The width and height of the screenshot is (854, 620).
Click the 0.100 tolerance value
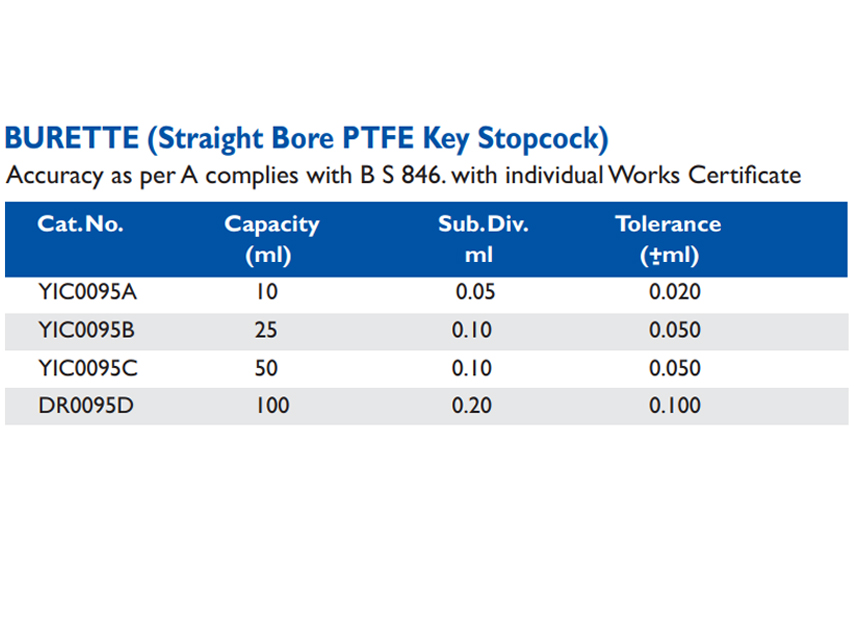click(x=675, y=406)
